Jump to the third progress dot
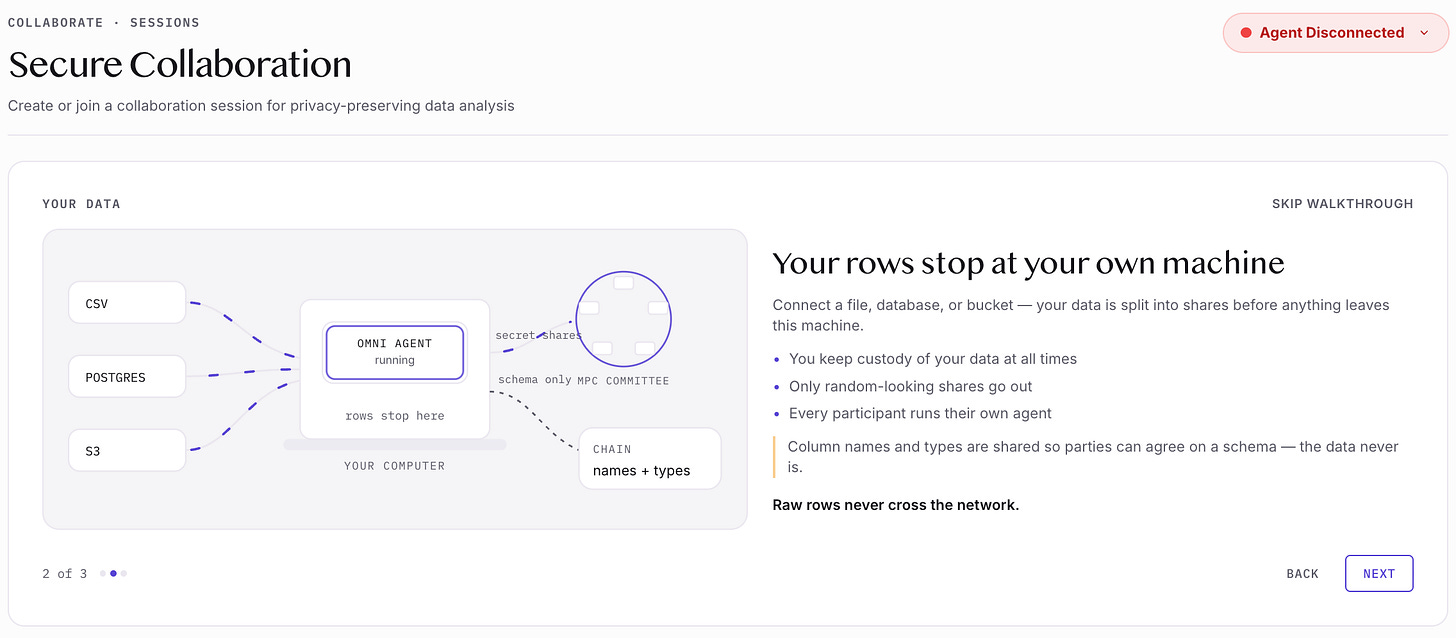Screen dimensions: 1456x638 (124, 574)
